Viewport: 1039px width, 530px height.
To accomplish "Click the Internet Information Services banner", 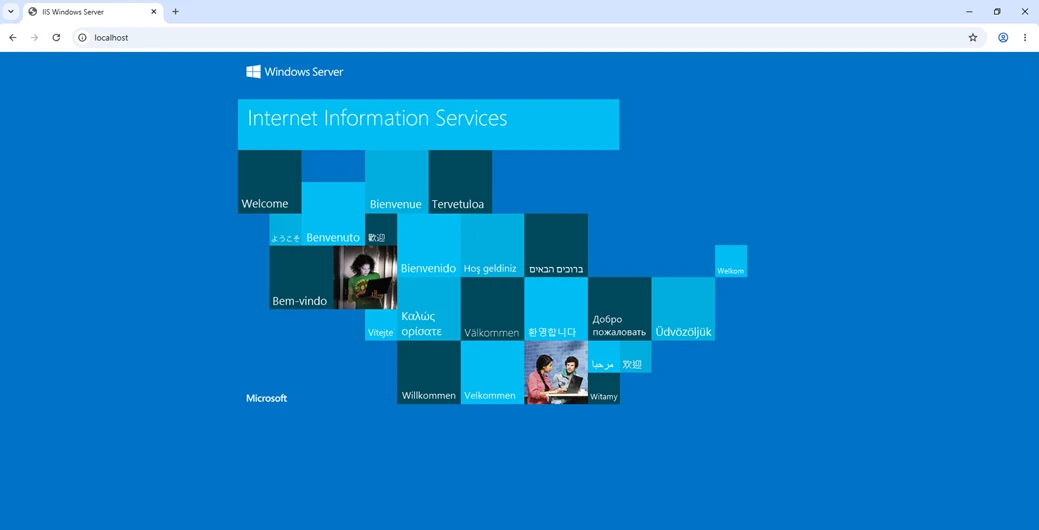I will [x=429, y=125].
